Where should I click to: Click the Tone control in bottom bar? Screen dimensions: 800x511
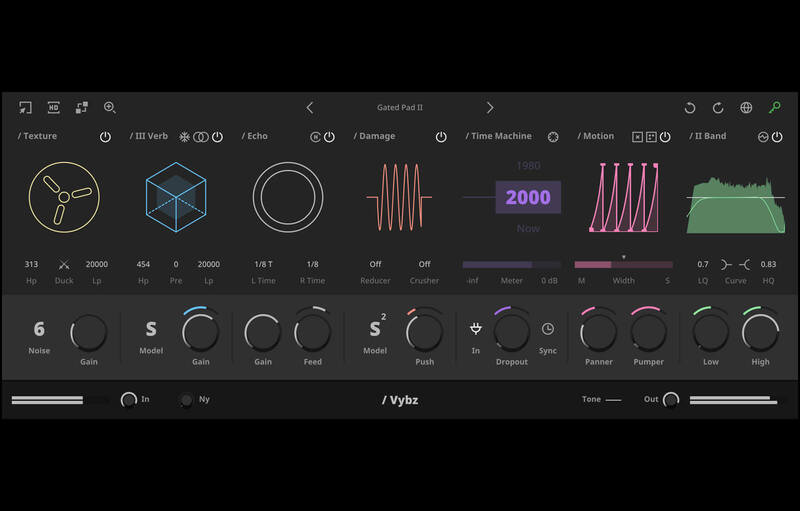[x=602, y=400]
